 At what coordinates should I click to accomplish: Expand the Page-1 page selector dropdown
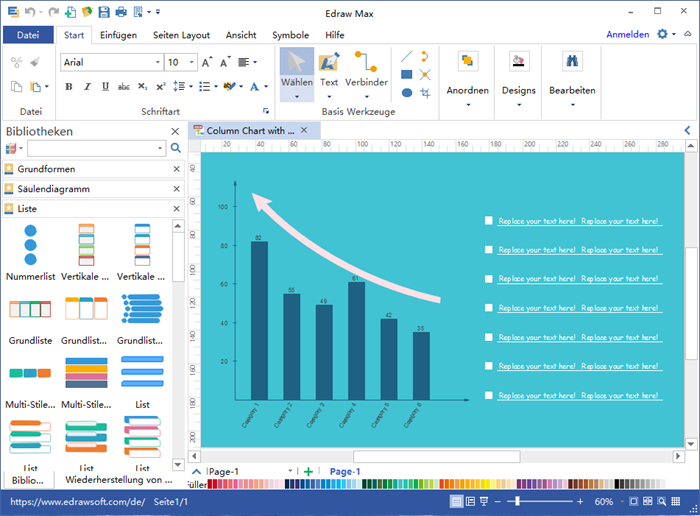[x=291, y=471]
